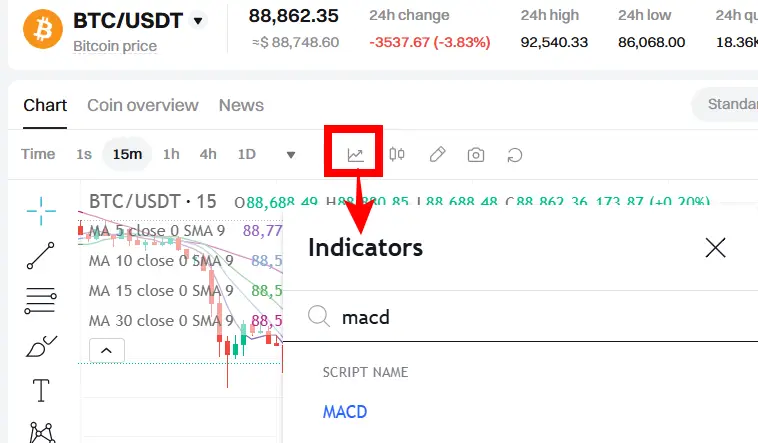Click the MACD script result
This screenshot has height=443, width=758.
345,412
